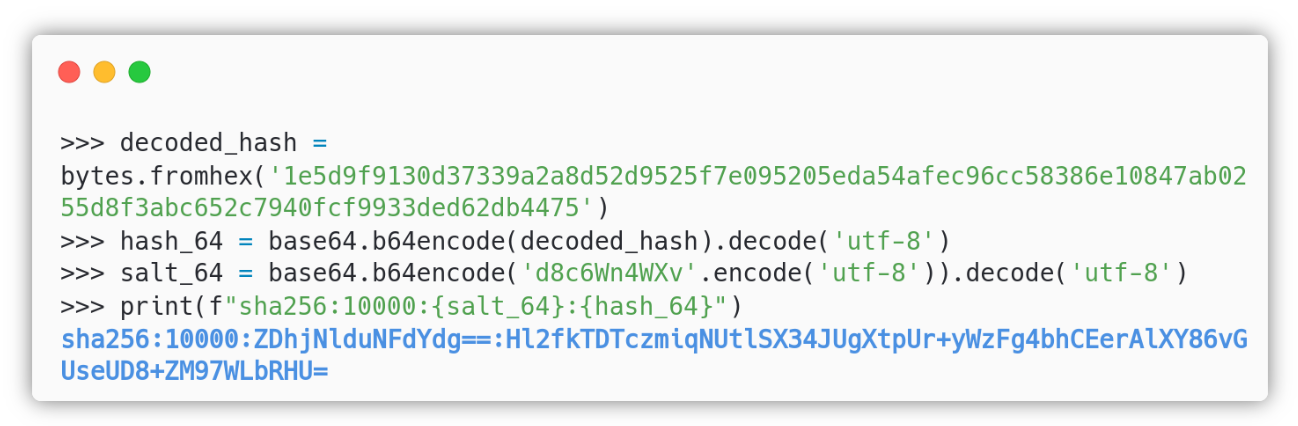Click last output line UseUD8+ZM97WLbRHU=
Viewport: 1298px width, 426px height.
(x=194, y=371)
